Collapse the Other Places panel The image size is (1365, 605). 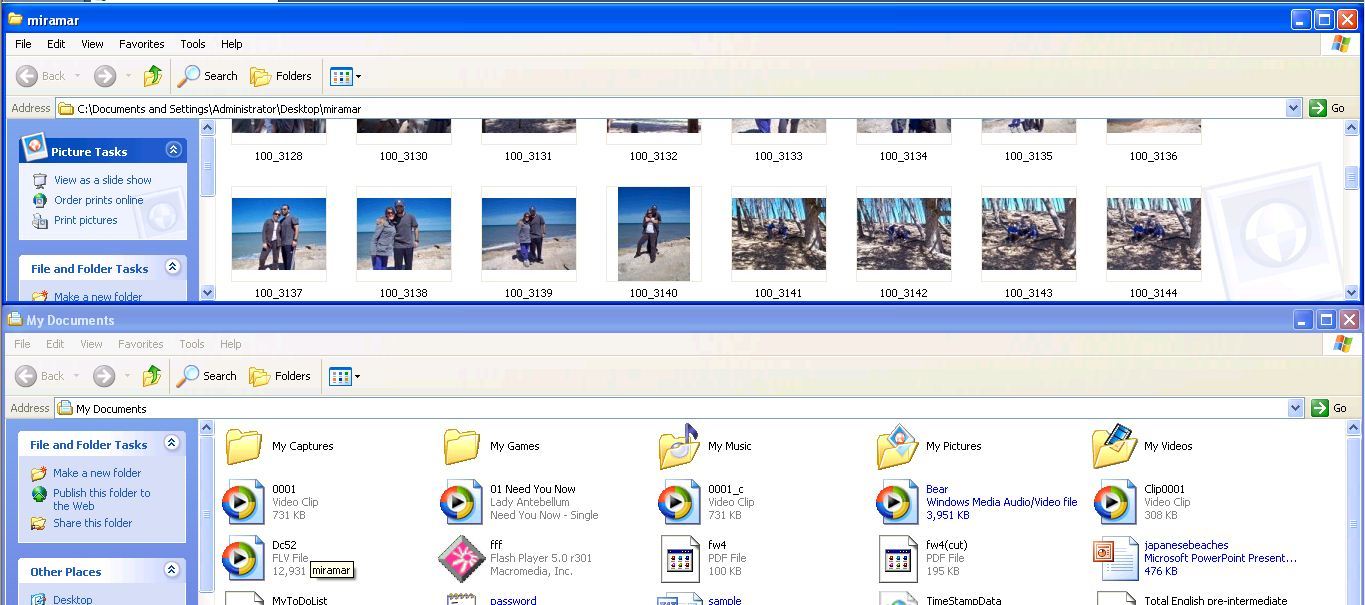pos(171,570)
